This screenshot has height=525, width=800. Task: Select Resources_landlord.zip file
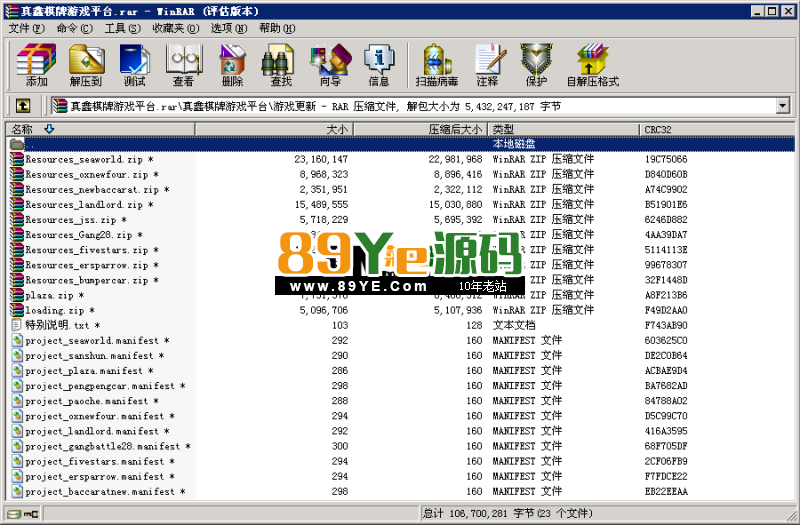tap(89, 205)
